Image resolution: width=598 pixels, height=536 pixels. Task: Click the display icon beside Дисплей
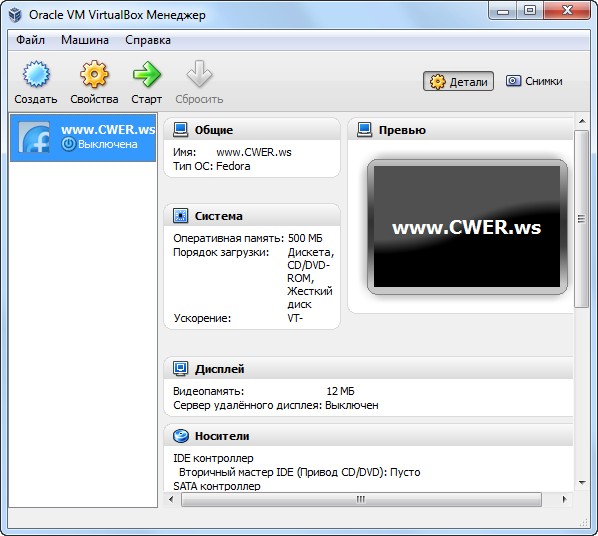(x=180, y=369)
